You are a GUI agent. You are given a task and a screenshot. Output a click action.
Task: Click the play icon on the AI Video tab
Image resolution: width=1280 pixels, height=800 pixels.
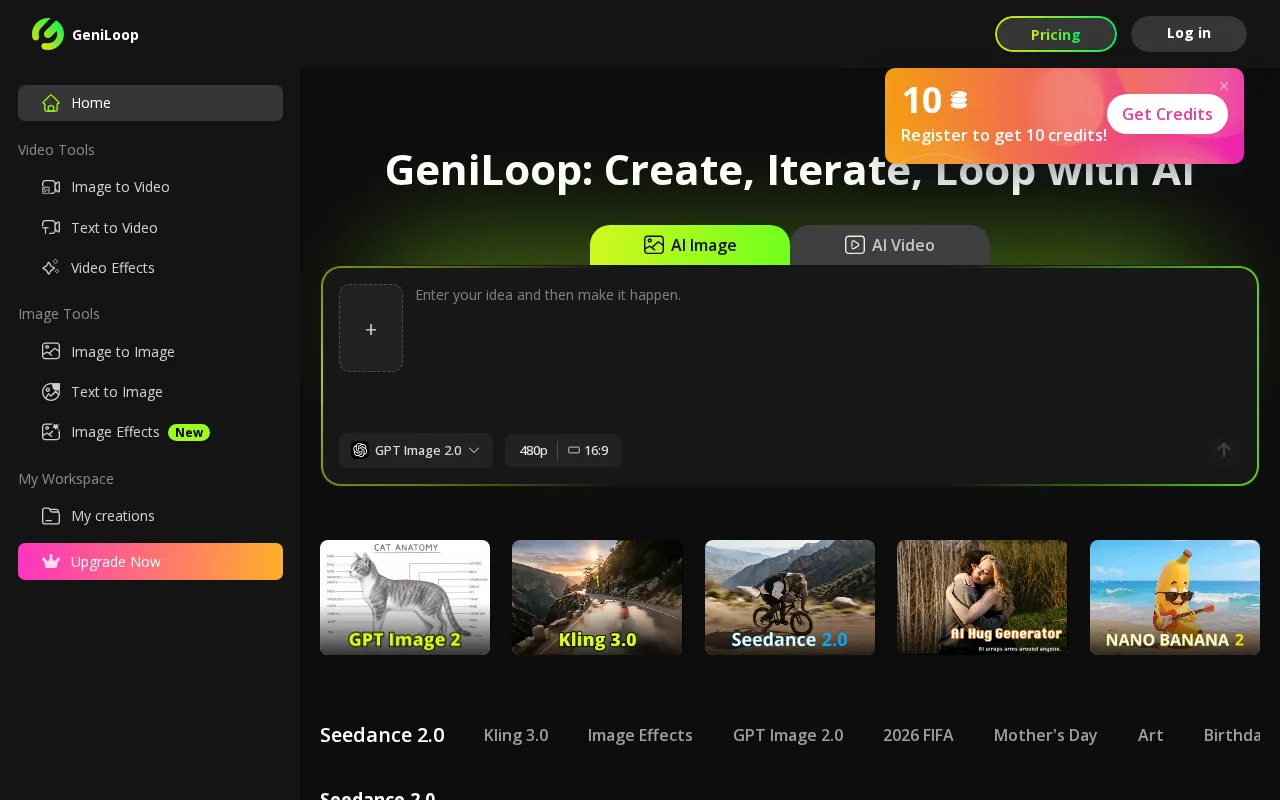[855, 245]
